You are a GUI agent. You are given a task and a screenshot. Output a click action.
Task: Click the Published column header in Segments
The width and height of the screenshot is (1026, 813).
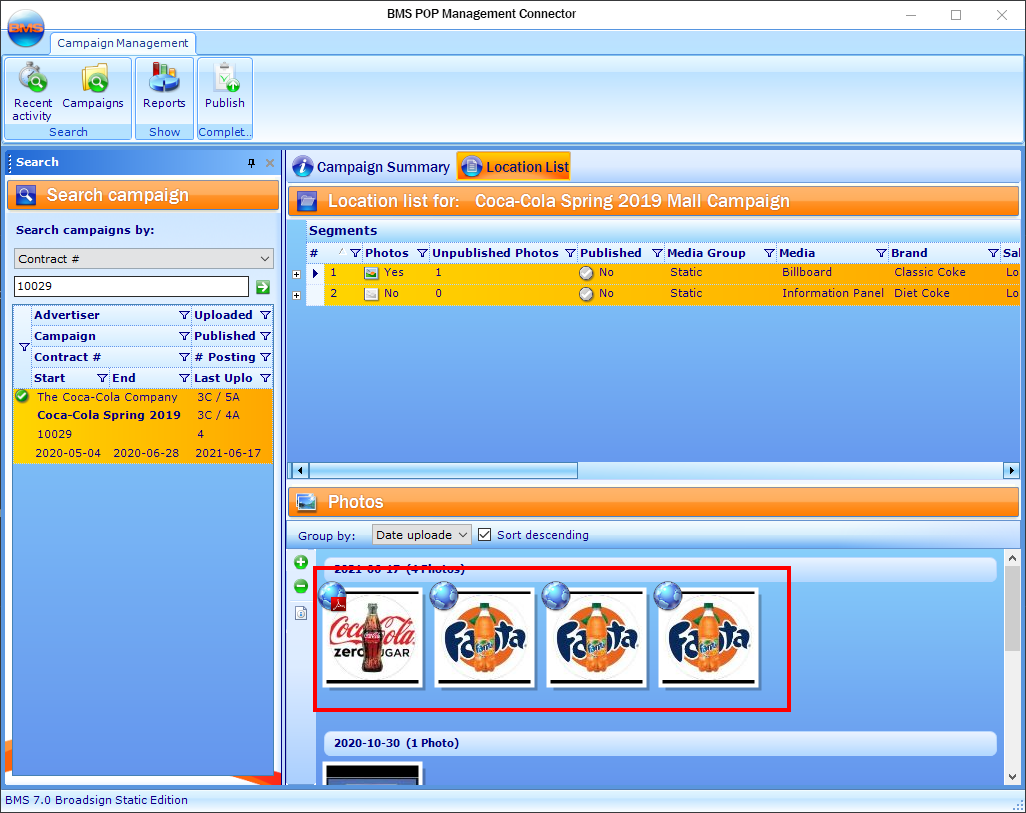(610, 253)
